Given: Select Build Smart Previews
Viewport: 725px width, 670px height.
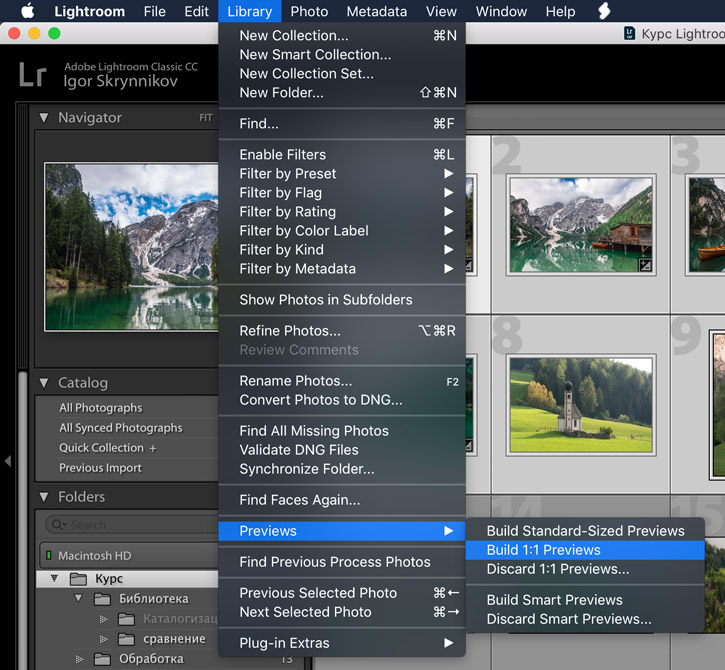Looking at the screenshot, I should coord(554,600).
